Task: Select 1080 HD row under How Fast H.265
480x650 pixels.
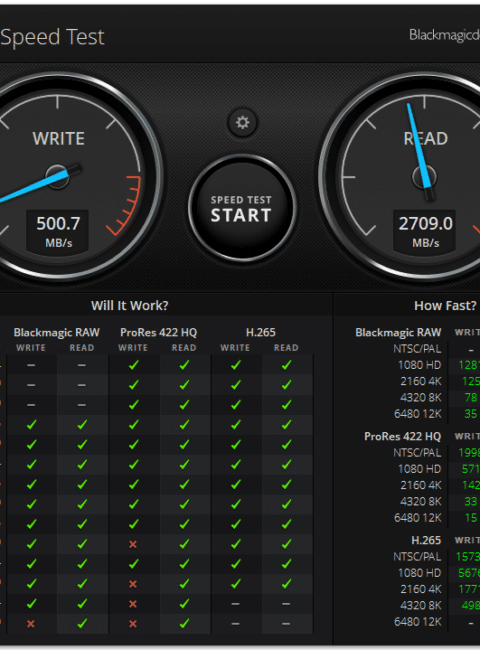Action: tap(419, 573)
